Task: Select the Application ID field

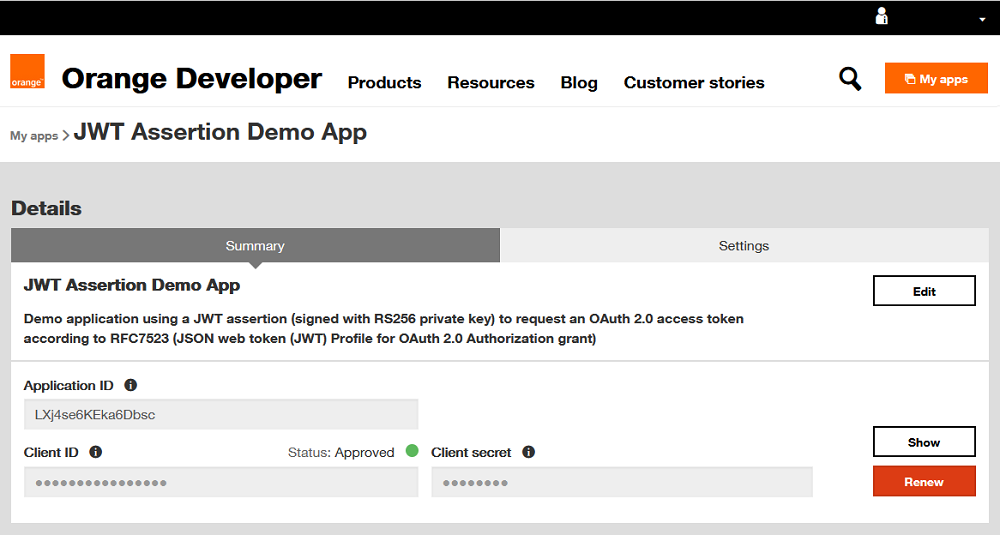Action: (x=221, y=414)
